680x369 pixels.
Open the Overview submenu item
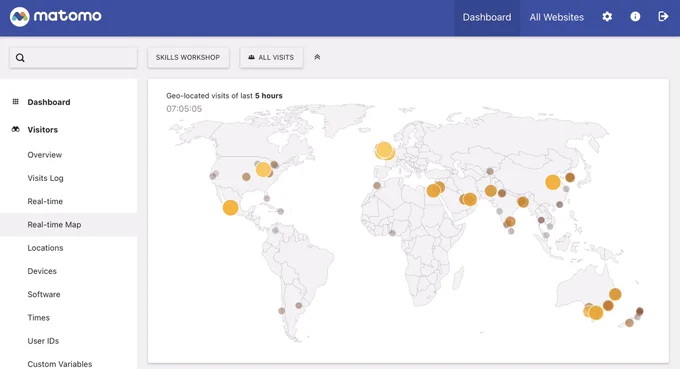coord(45,155)
